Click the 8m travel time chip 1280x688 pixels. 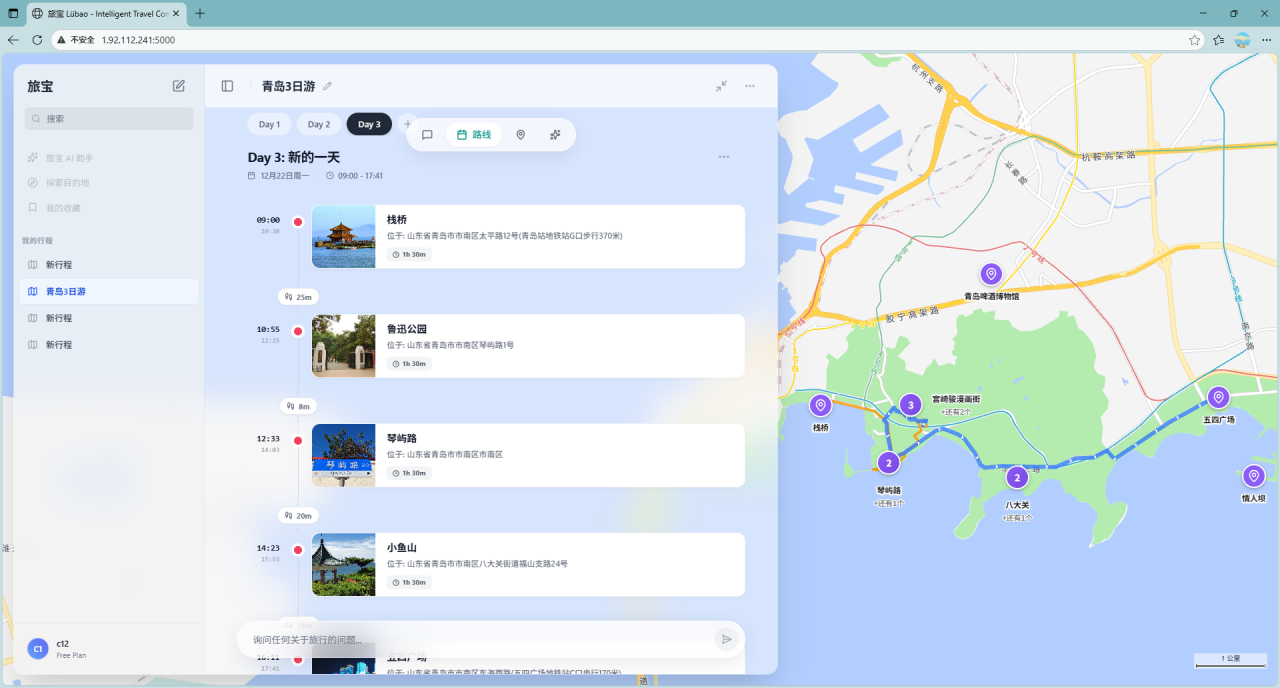coord(298,406)
